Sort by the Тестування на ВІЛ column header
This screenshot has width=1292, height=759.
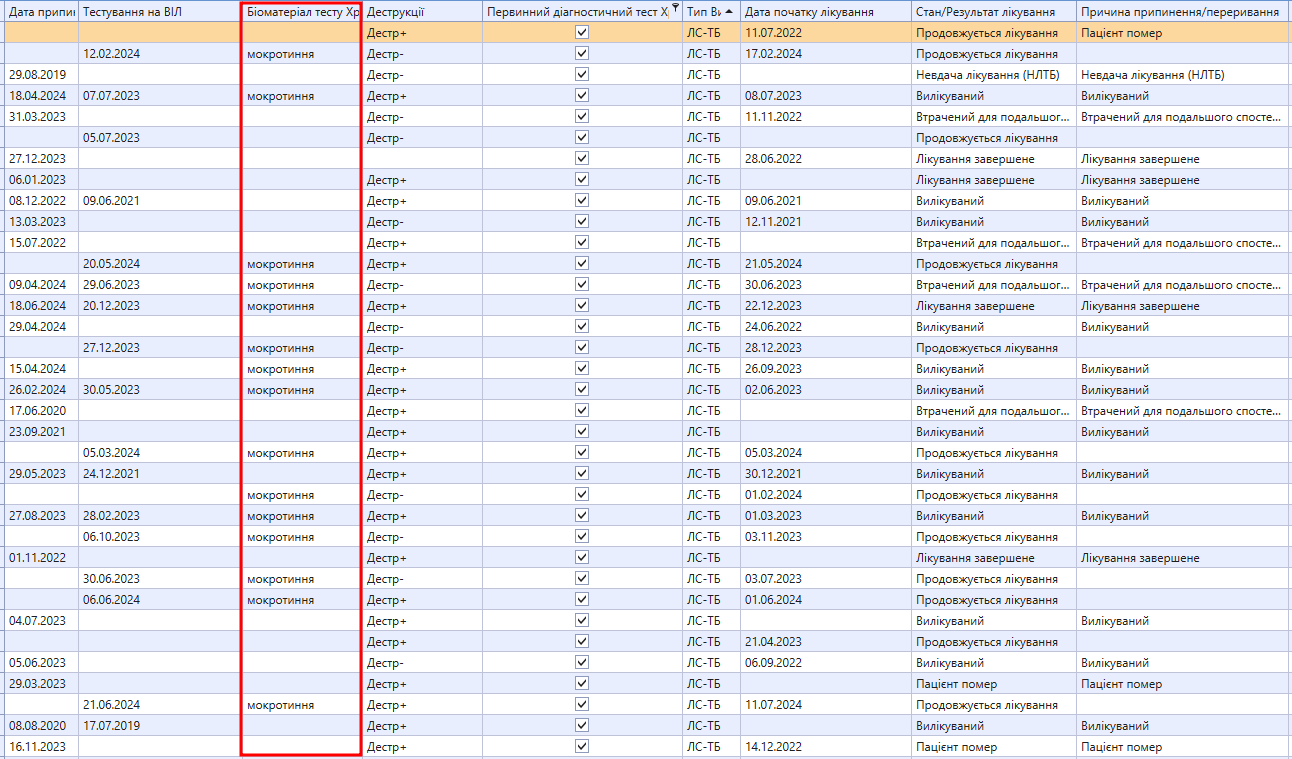click(159, 11)
